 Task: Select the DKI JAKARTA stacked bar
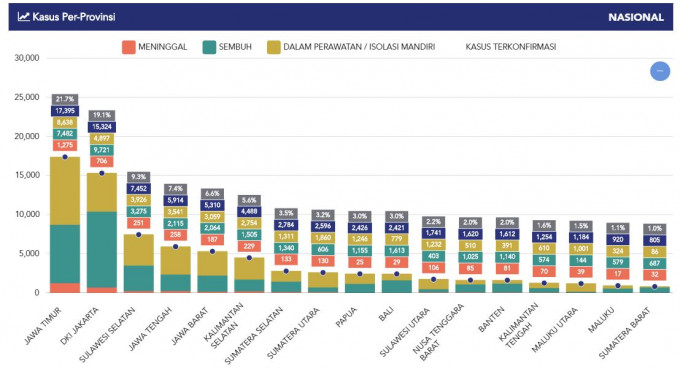(102, 233)
